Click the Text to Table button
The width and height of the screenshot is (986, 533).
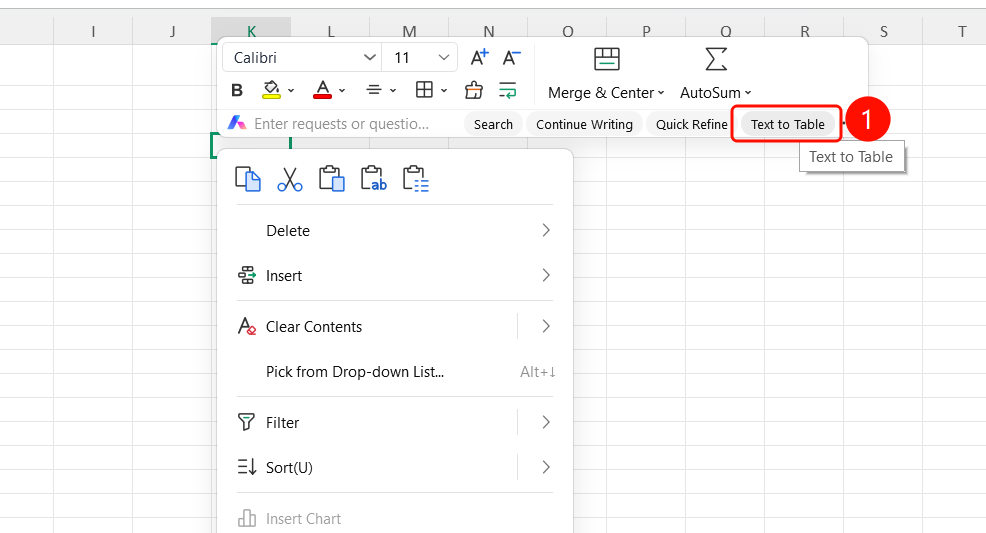787,124
